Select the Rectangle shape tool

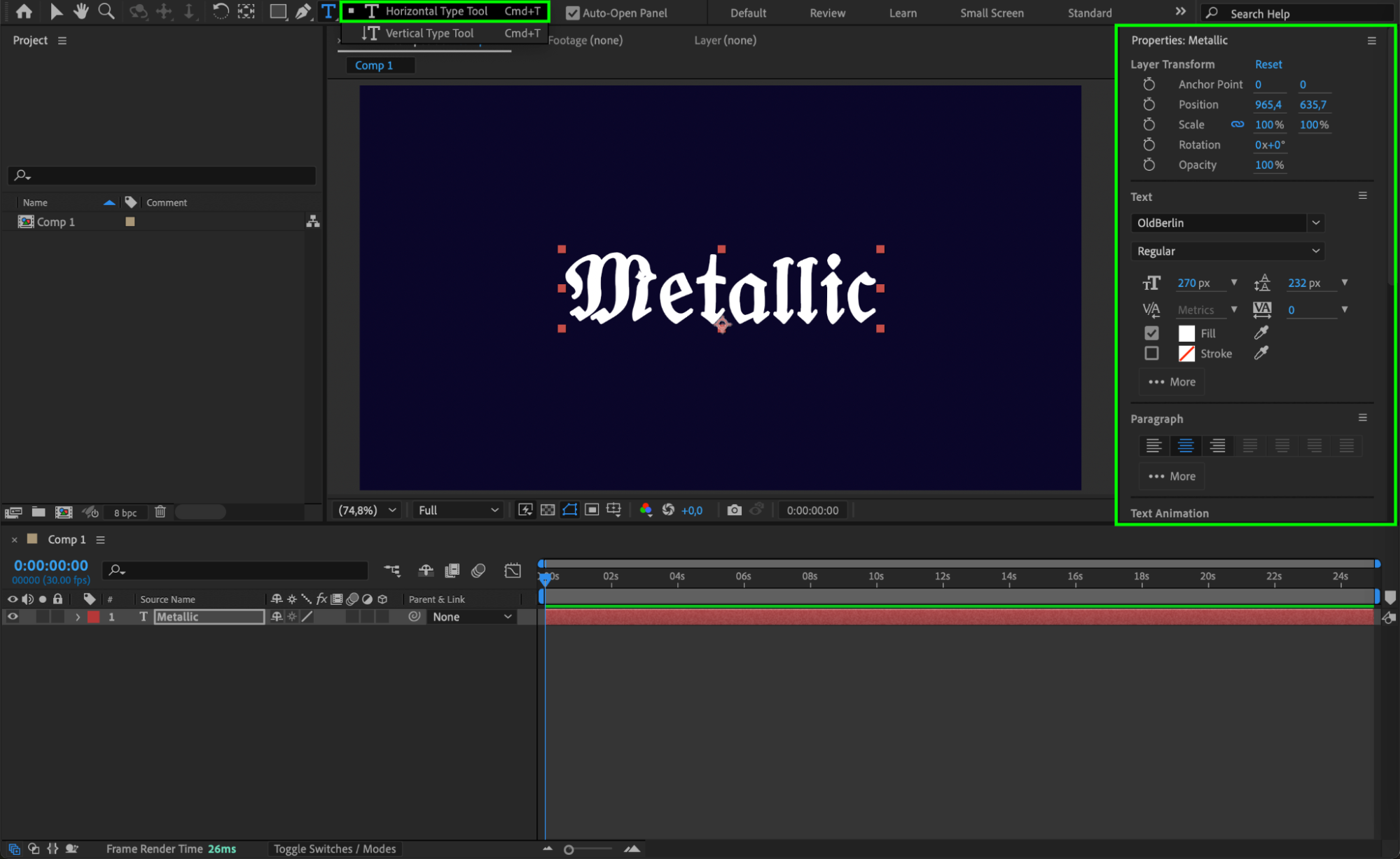[278, 11]
